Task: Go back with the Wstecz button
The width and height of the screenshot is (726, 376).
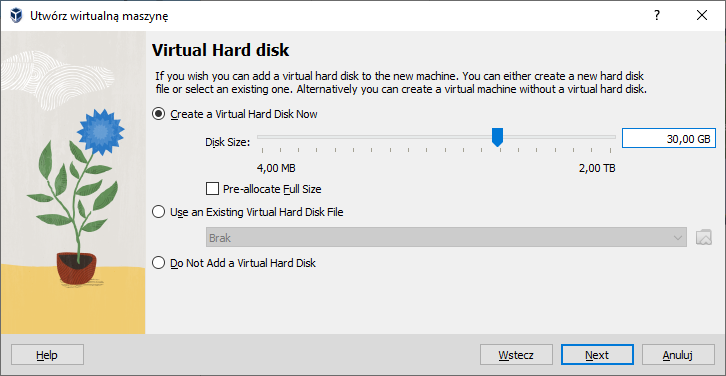Action: tap(516, 355)
